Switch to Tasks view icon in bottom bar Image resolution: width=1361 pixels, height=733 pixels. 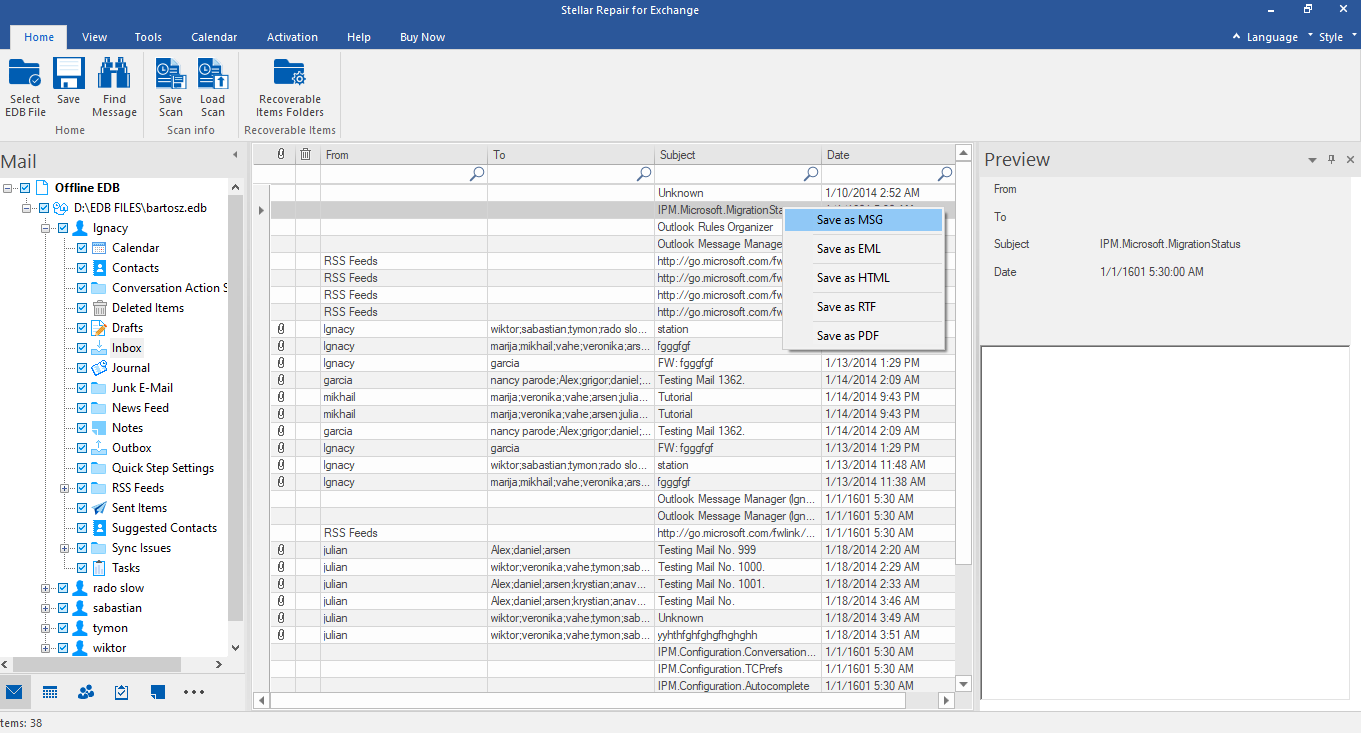(x=122, y=692)
